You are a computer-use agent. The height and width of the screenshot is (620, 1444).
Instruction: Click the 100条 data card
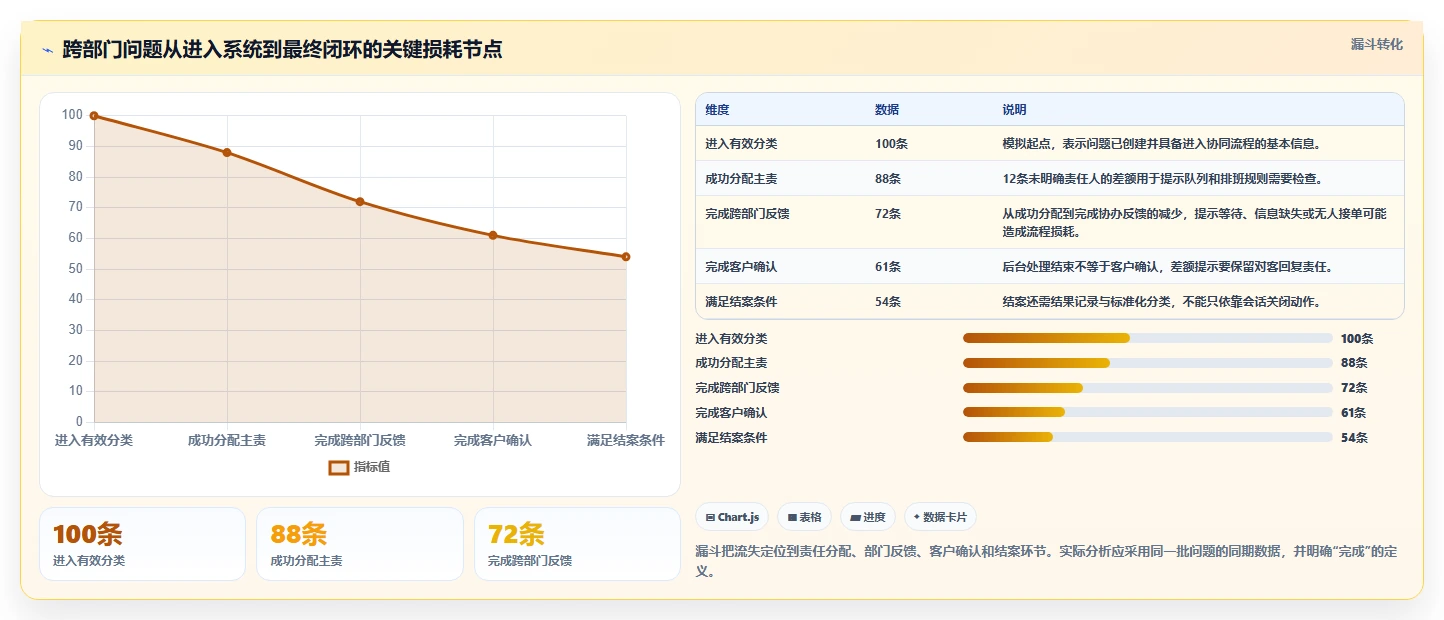[x=142, y=544]
